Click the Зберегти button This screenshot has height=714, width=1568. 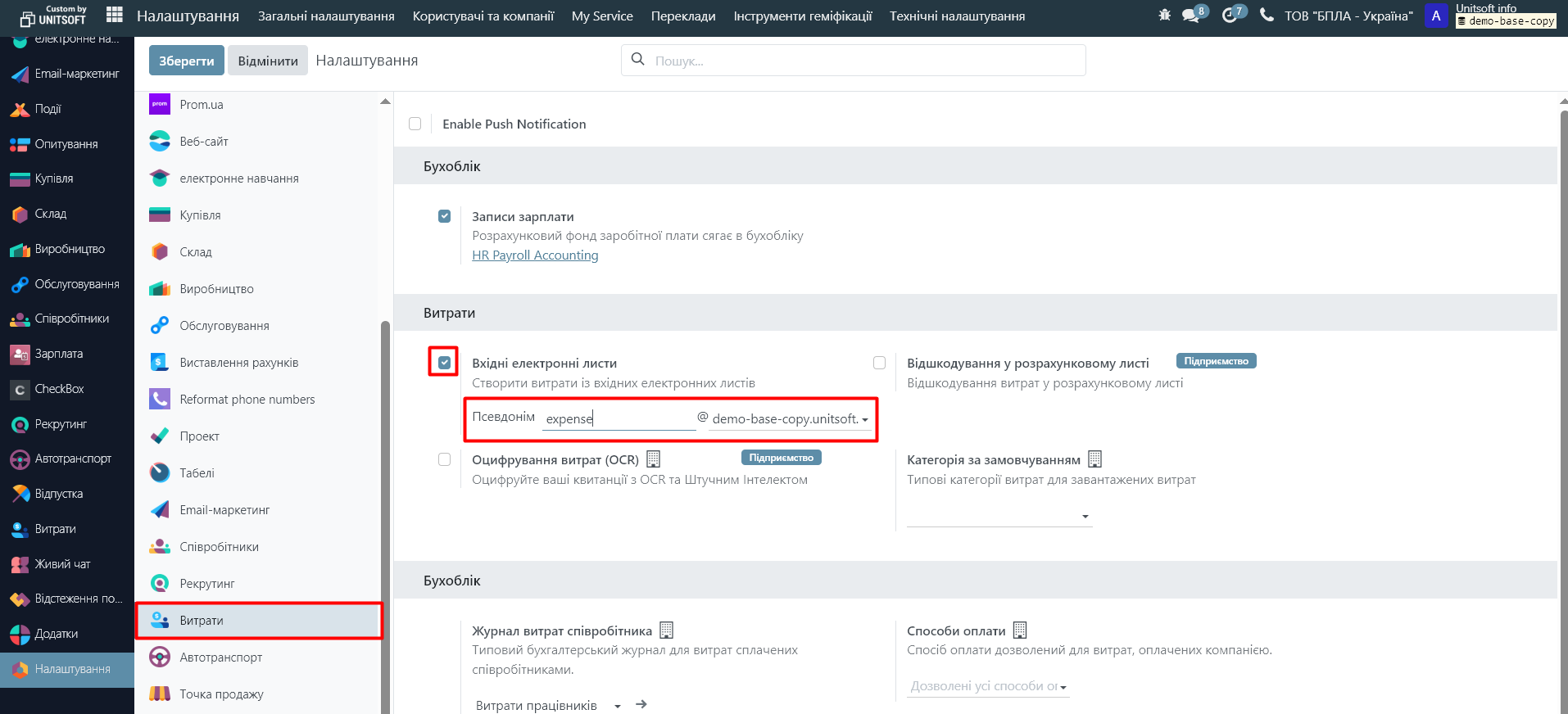pos(186,61)
